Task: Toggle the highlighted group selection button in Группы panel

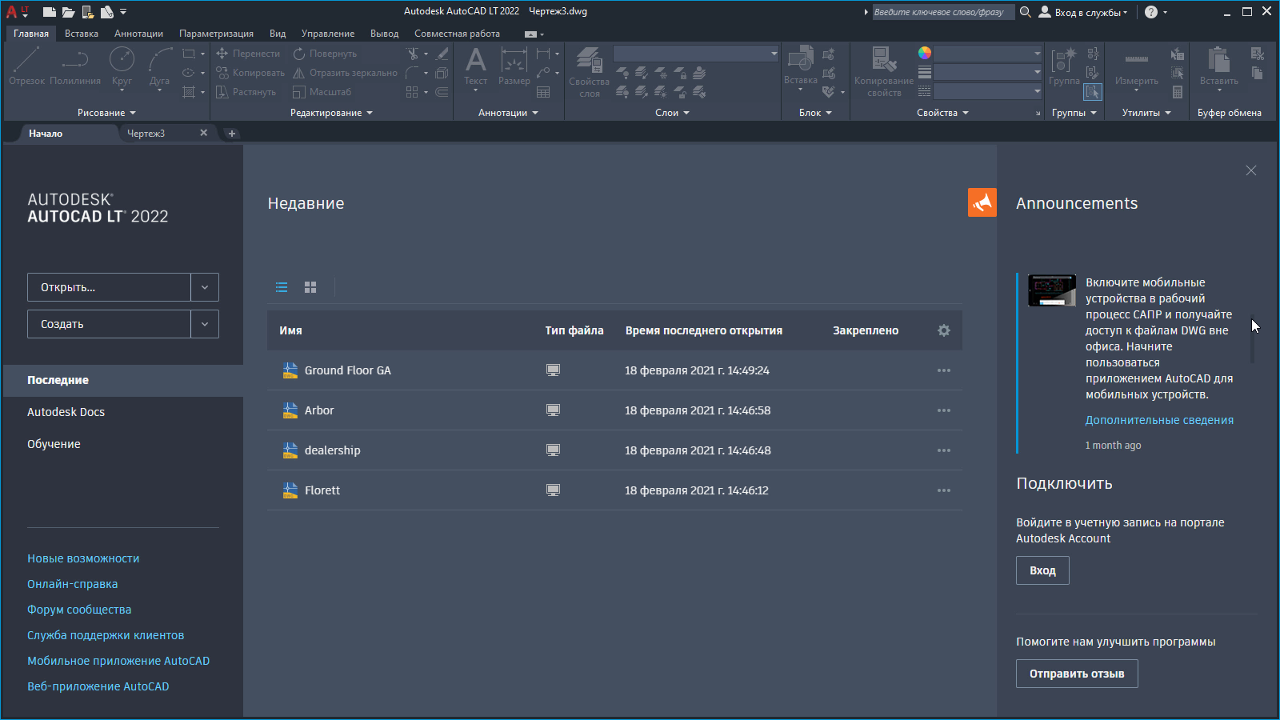Action: pyautogui.click(x=1092, y=92)
